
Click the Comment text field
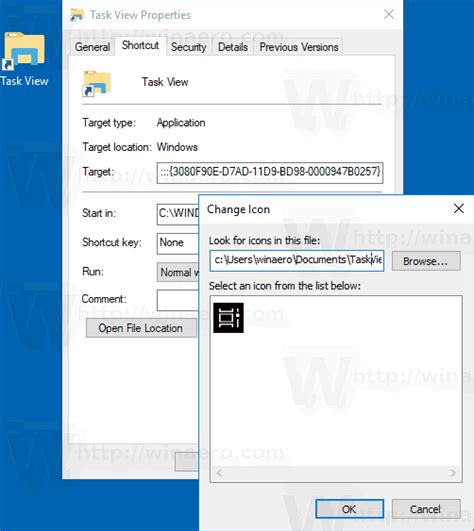178,300
